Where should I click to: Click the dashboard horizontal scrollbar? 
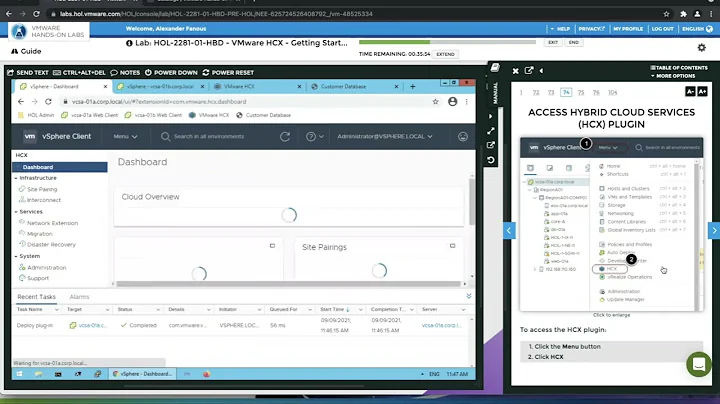[x=288, y=284]
